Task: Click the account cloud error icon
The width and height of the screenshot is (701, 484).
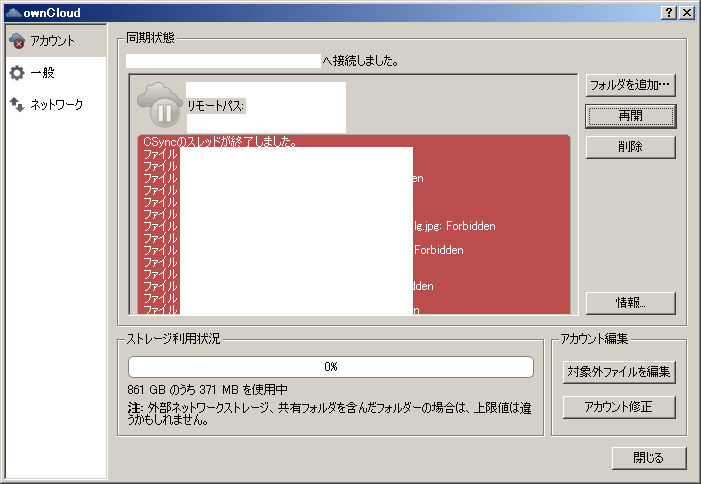Action: (x=17, y=41)
